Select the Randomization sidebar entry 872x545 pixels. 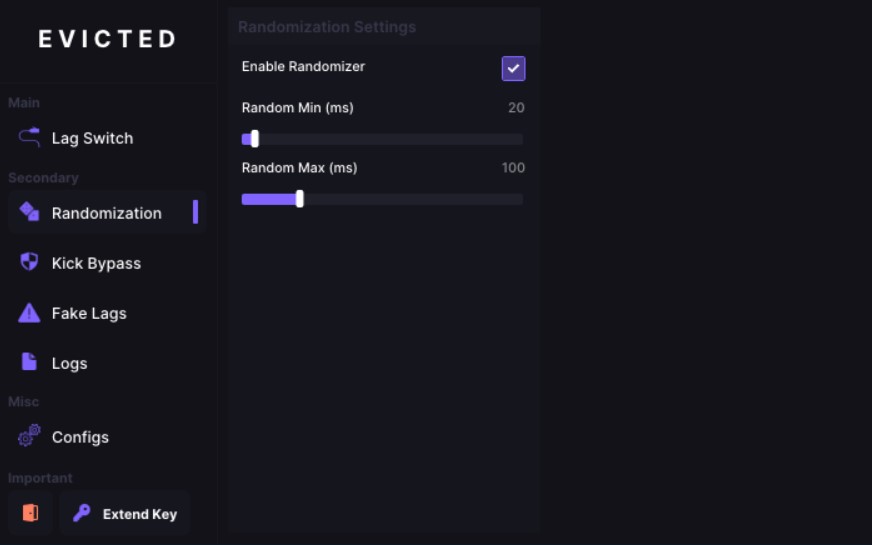(x=107, y=212)
